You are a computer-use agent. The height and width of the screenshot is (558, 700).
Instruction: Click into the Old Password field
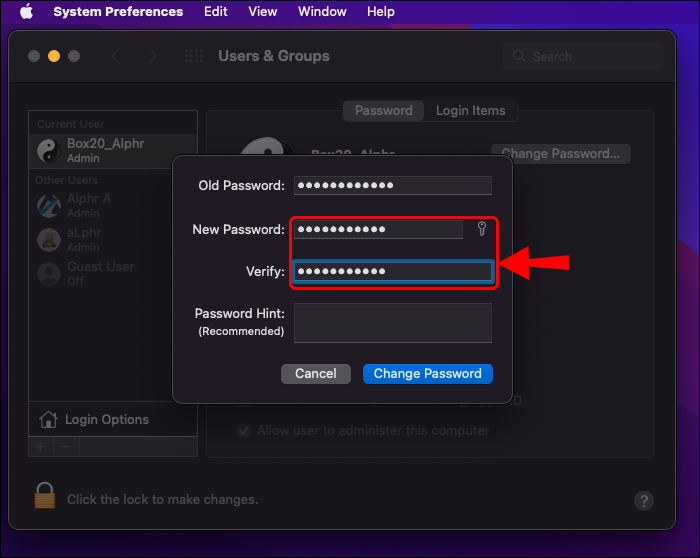coord(392,186)
